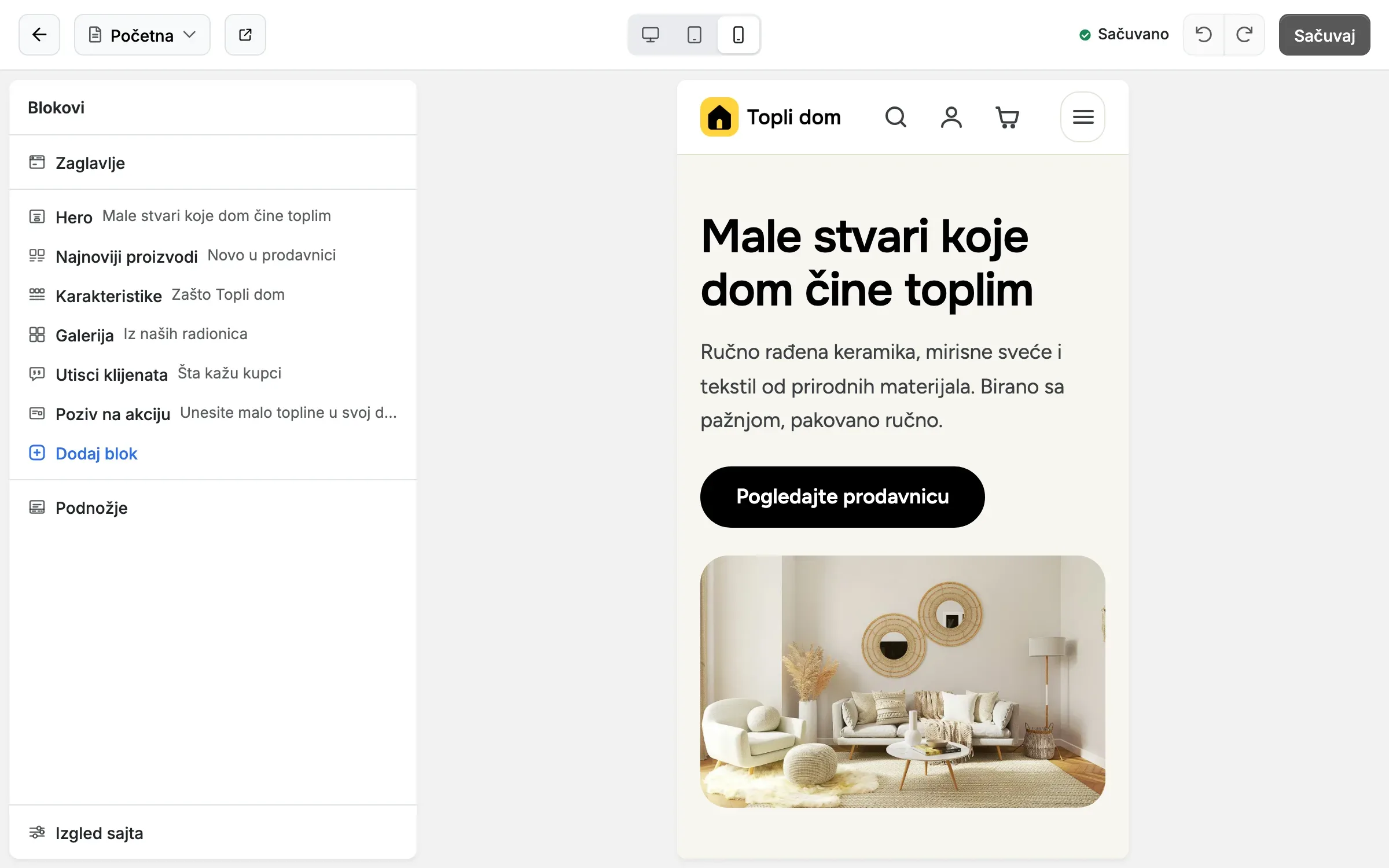Image resolution: width=1389 pixels, height=868 pixels.
Task: Select the Hero block row
Action: click(213, 217)
